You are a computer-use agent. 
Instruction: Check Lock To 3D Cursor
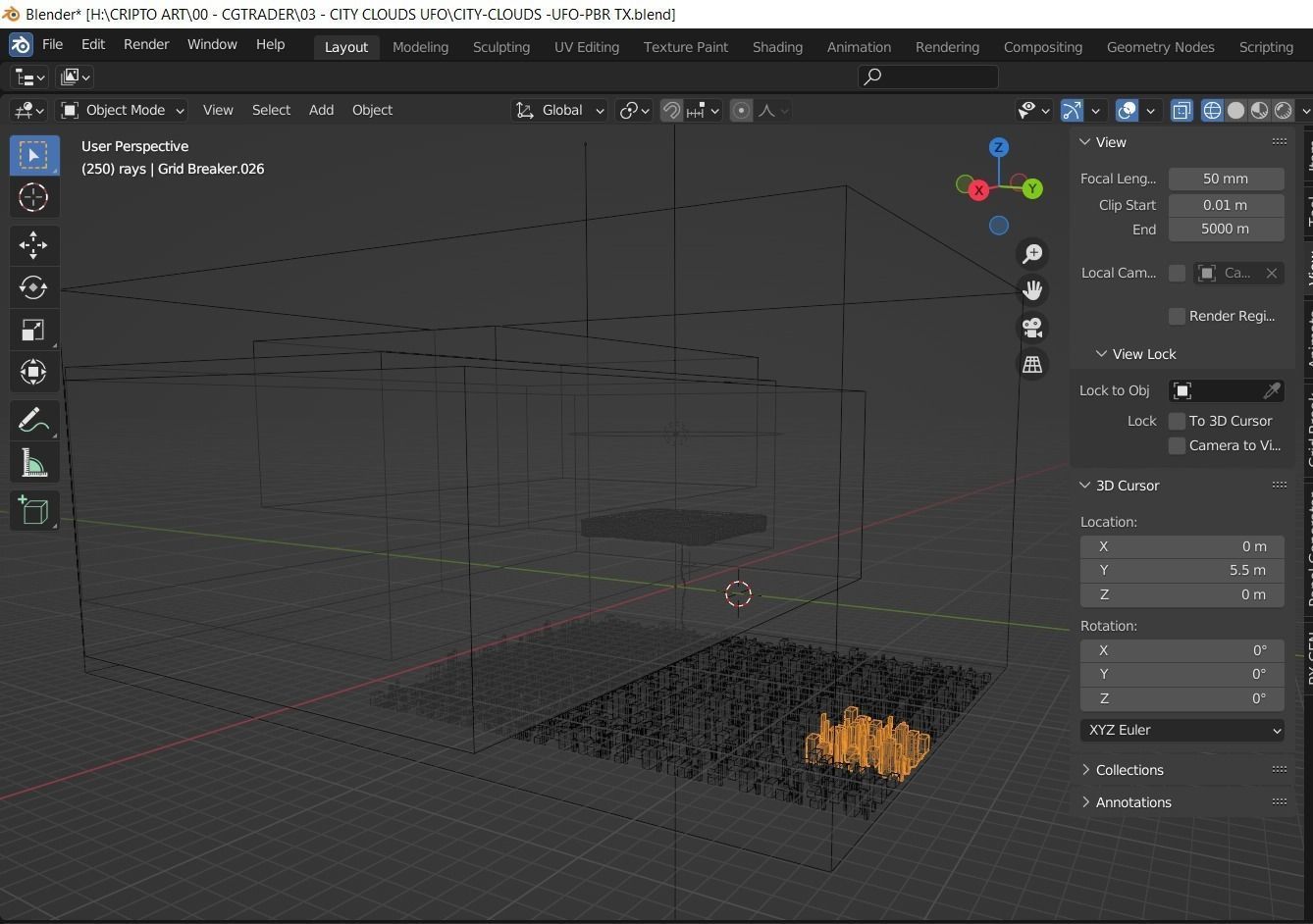(1177, 421)
